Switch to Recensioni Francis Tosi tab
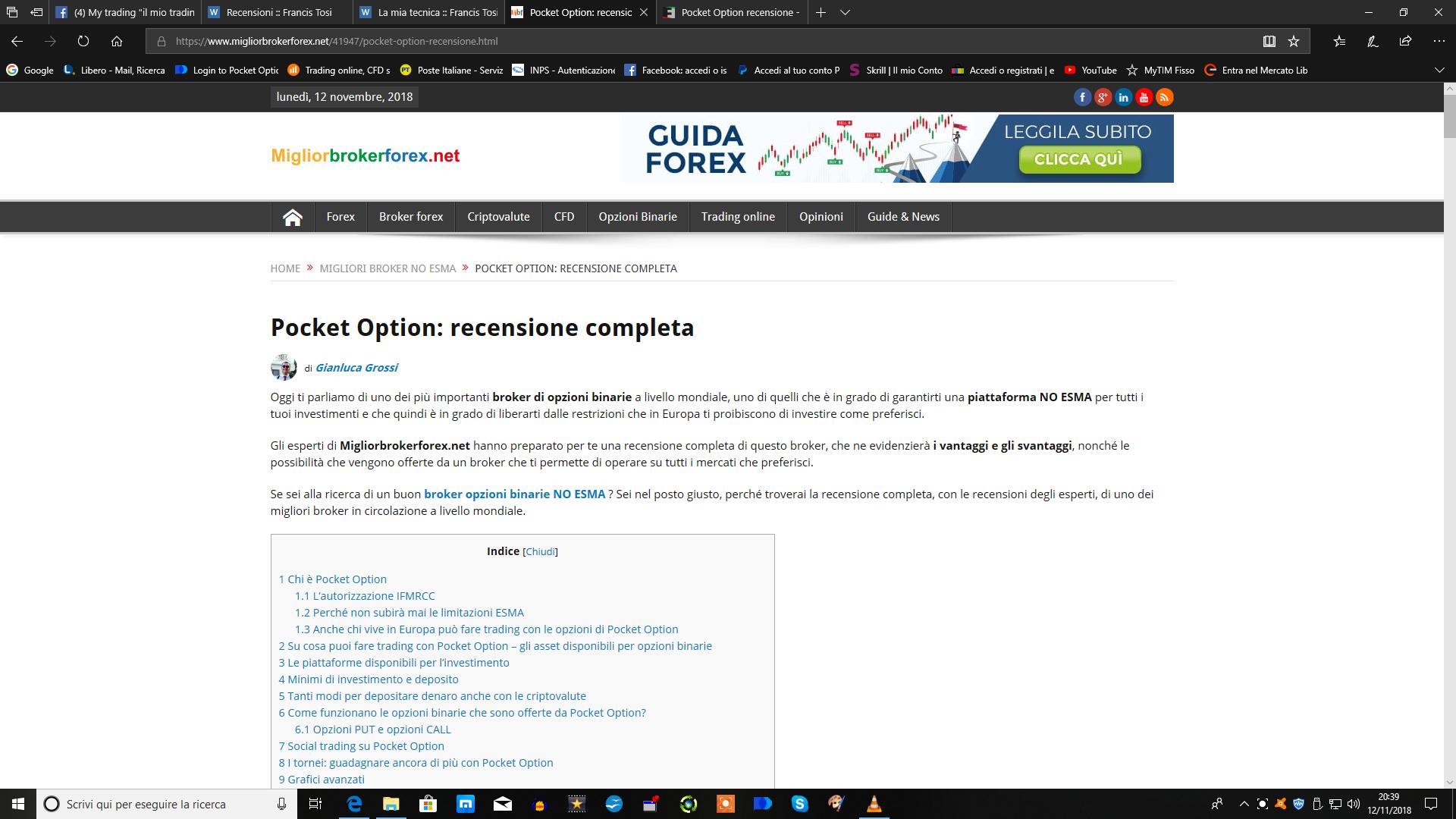 278,12
